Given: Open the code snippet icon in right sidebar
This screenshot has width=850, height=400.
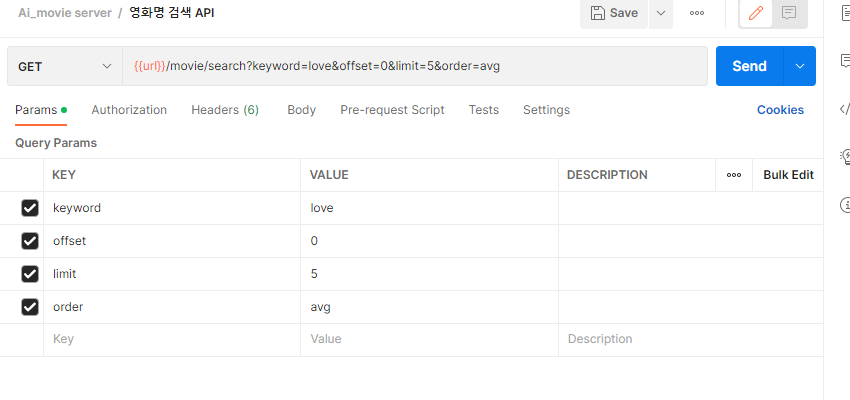Looking at the screenshot, I should point(845,109).
